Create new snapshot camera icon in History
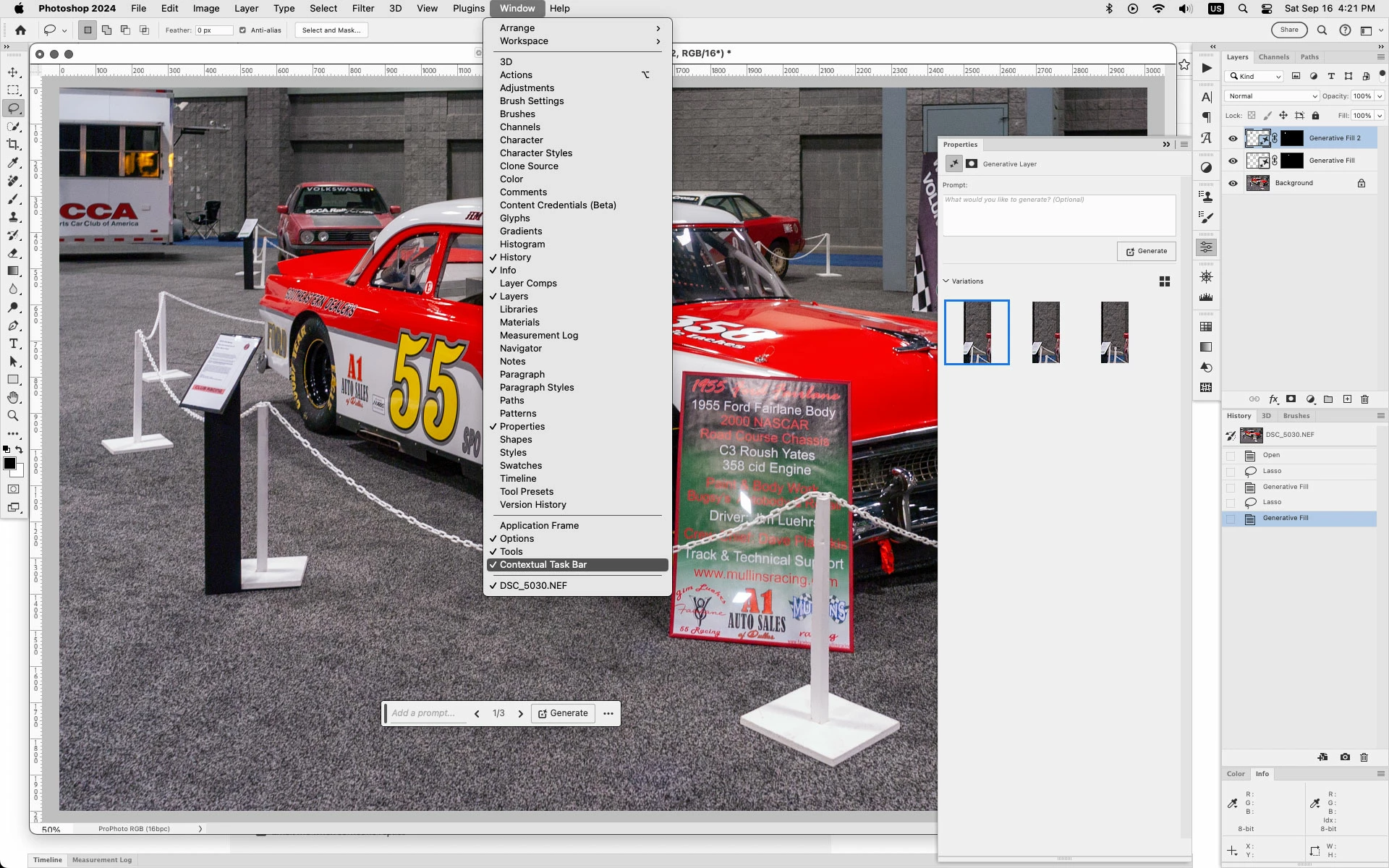1389x868 pixels. tap(1344, 757)
